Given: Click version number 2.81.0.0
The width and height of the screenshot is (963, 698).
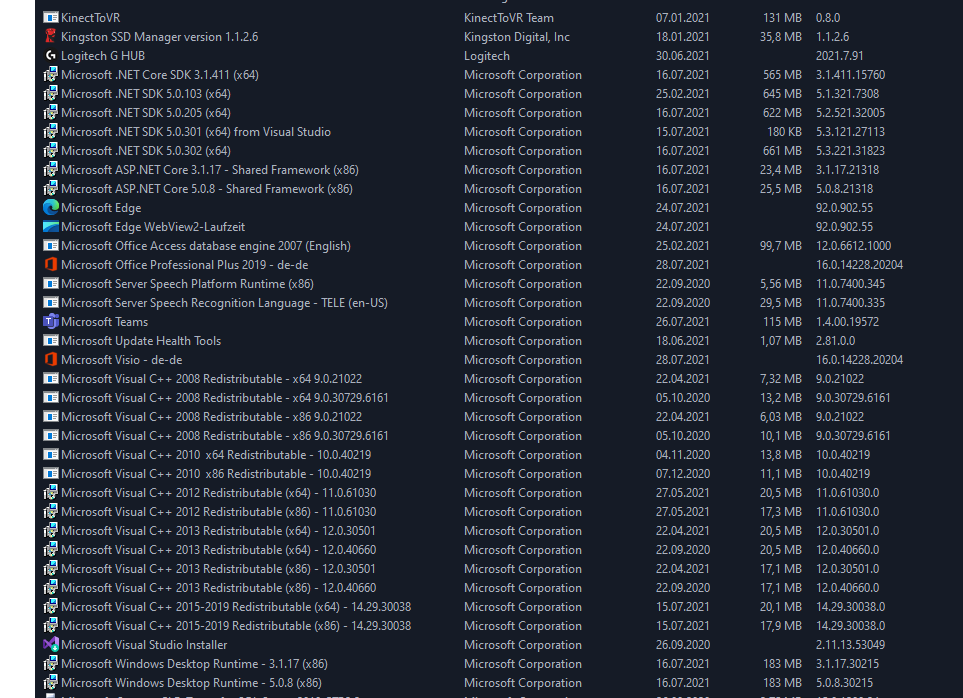Looking at the screenshot, I should 835,341.
